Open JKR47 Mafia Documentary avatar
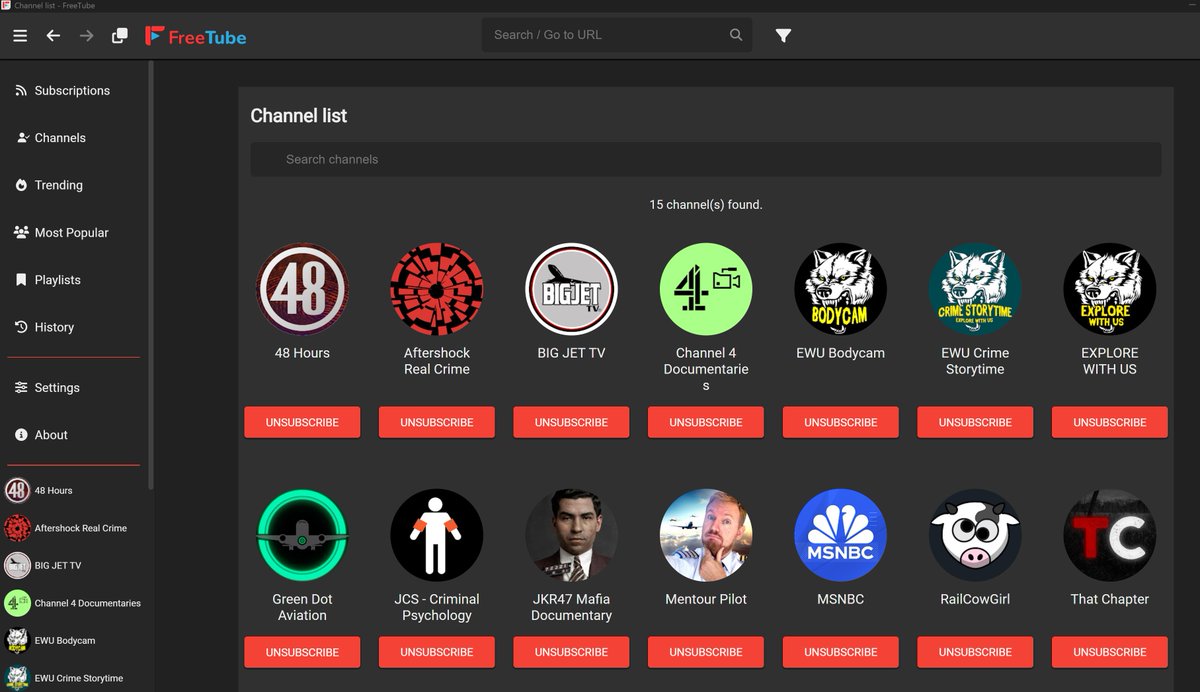Viewport: 1200px width, 692px height. pos(571,535)
